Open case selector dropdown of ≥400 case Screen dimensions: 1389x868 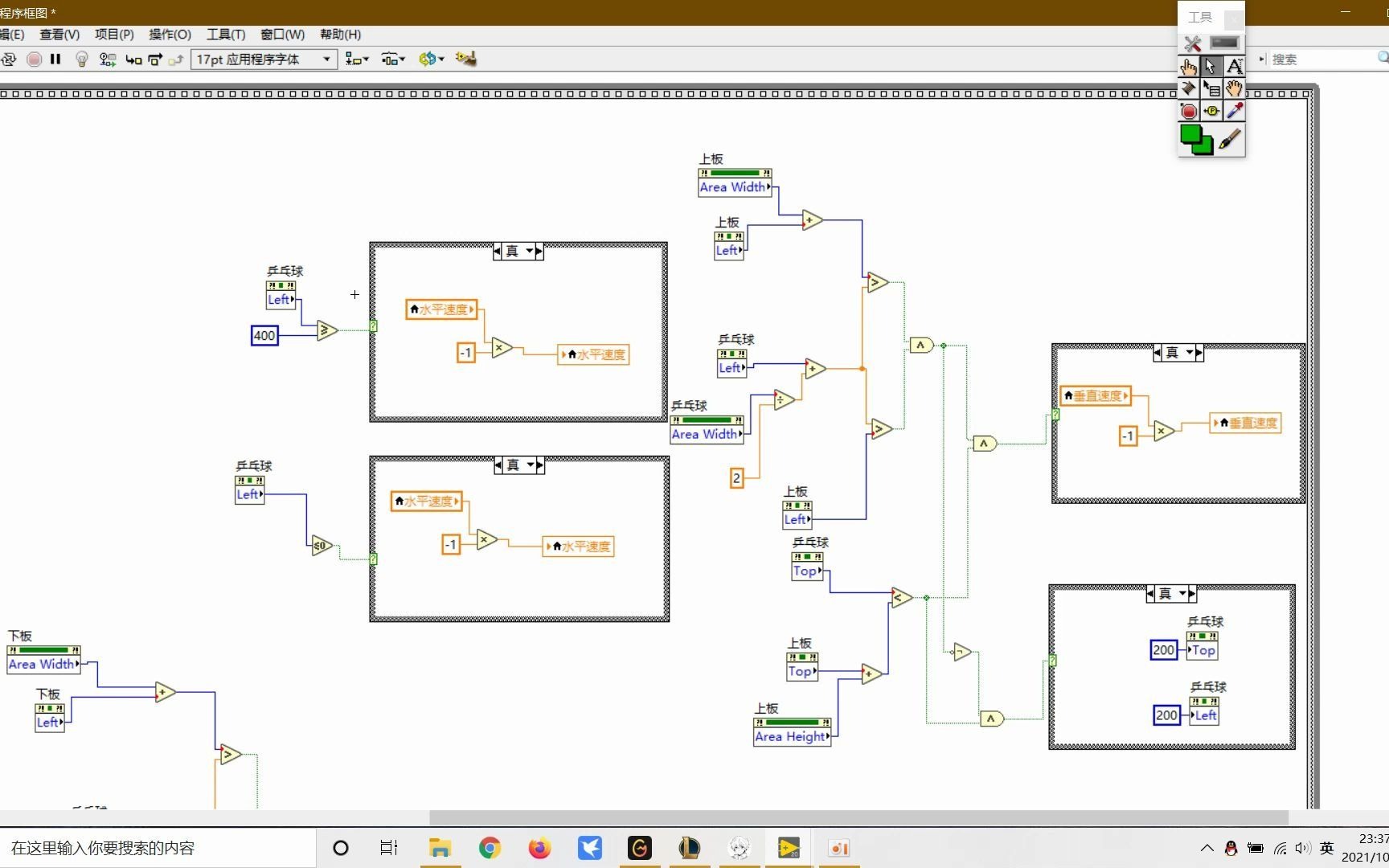tap(530, 252)
